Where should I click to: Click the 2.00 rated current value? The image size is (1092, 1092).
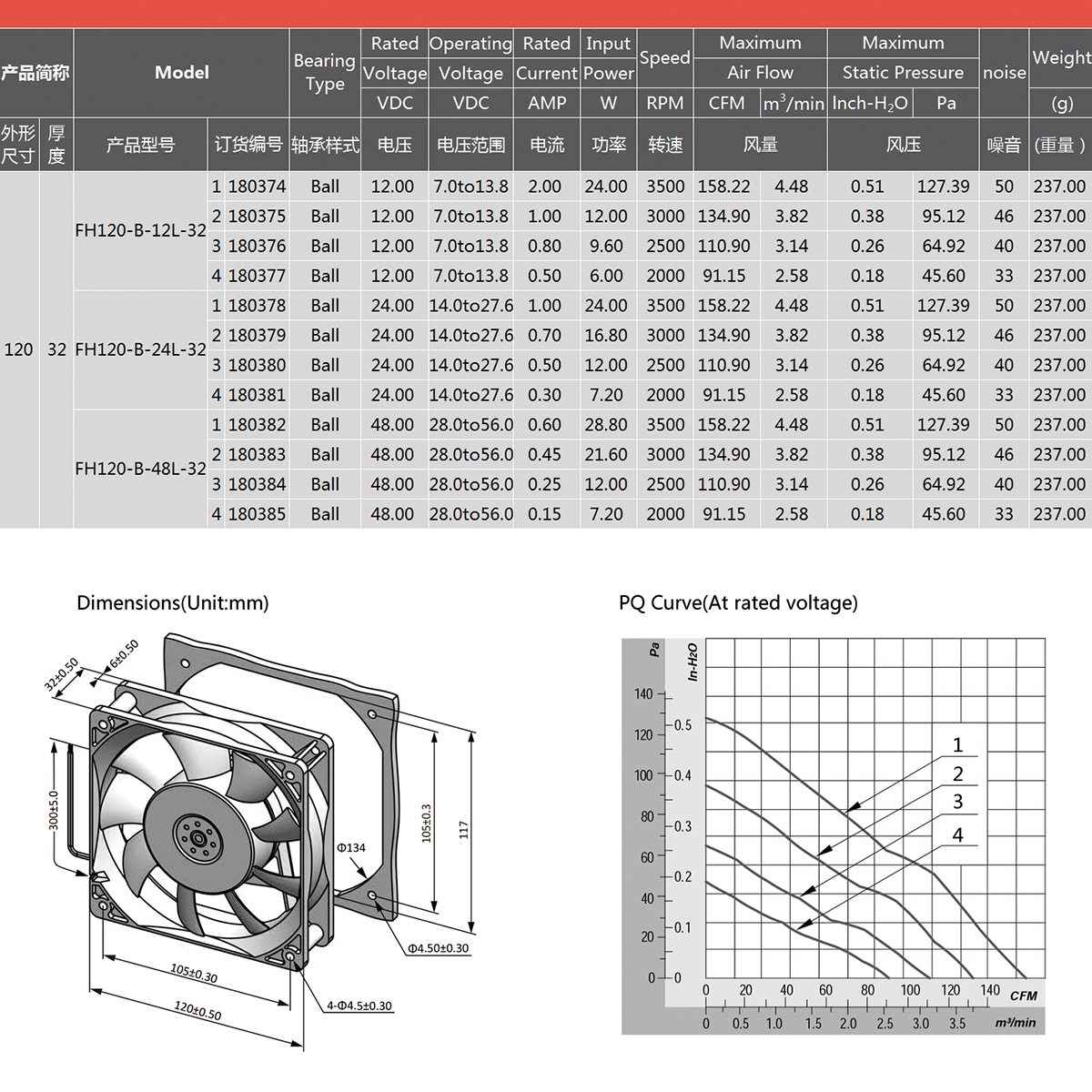(544, 187)
